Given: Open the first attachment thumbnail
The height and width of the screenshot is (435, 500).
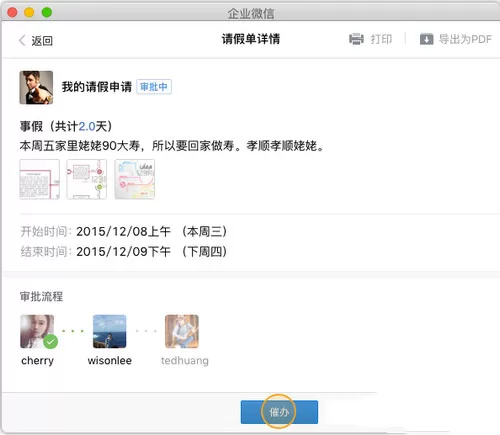Looking at the screenshot, I should pos(40,179).
